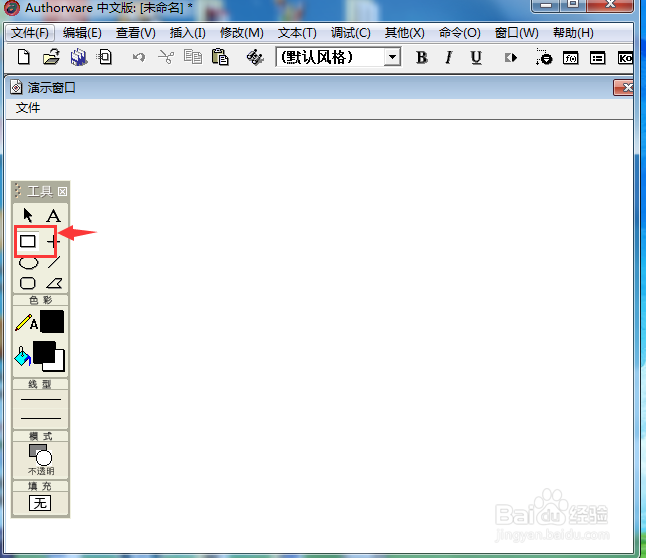
Task: Open the line style selector
Action: pyautogui.click(x=41, y=409)
